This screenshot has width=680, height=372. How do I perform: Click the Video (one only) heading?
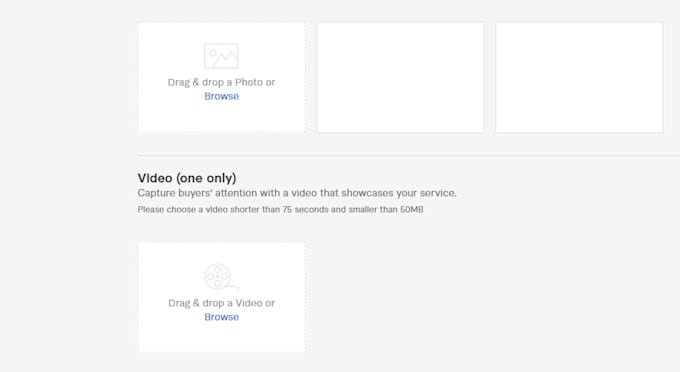point(187,178)
